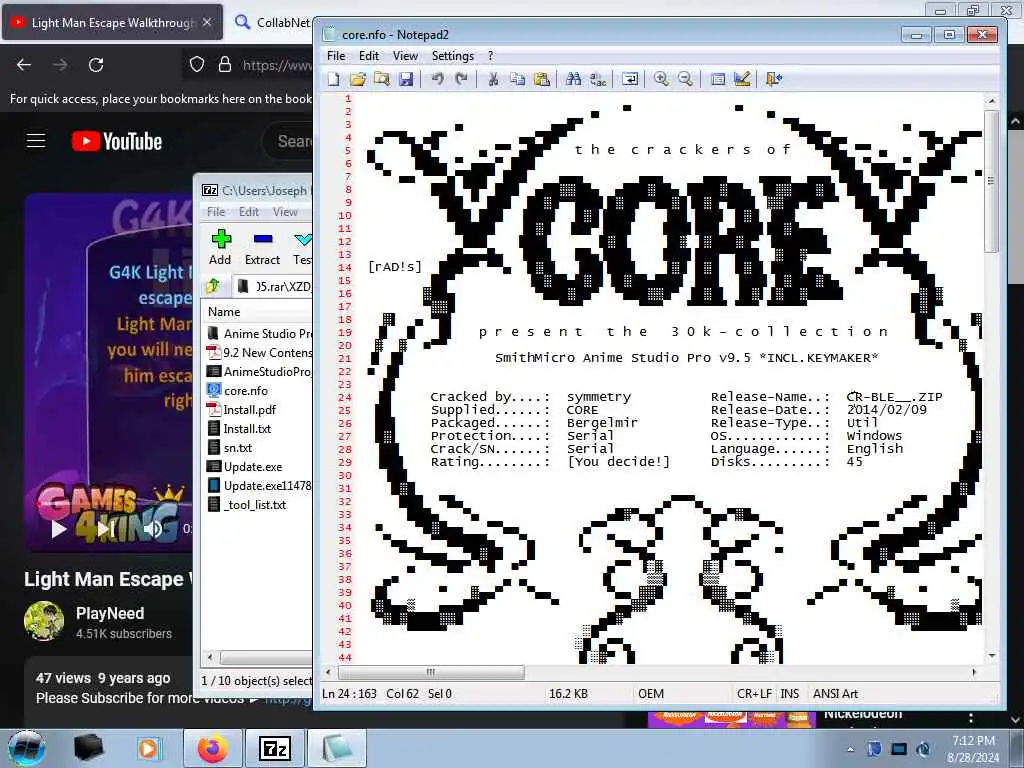
Task: Redo using the Notepad2 toolbar arrow
Action: (461, 79)
